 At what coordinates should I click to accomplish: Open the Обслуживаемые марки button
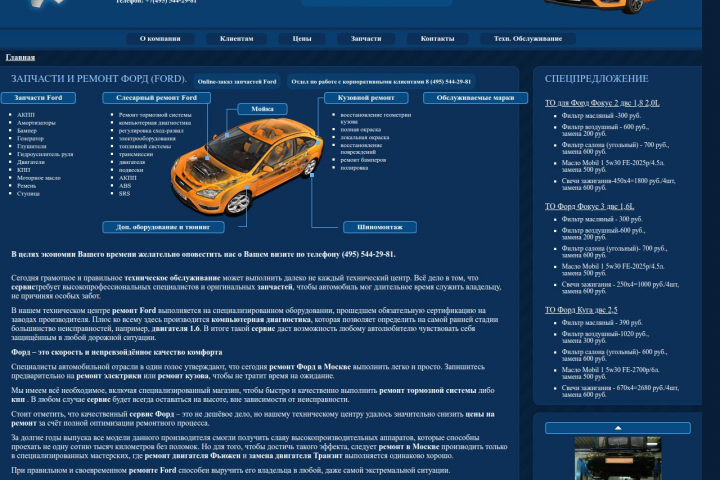(475, 98)
